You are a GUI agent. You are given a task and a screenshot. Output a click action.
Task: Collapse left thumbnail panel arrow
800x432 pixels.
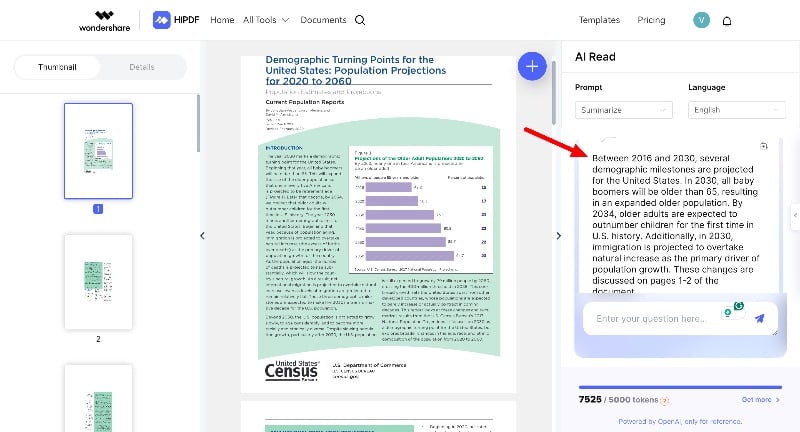tap(203, 236)
